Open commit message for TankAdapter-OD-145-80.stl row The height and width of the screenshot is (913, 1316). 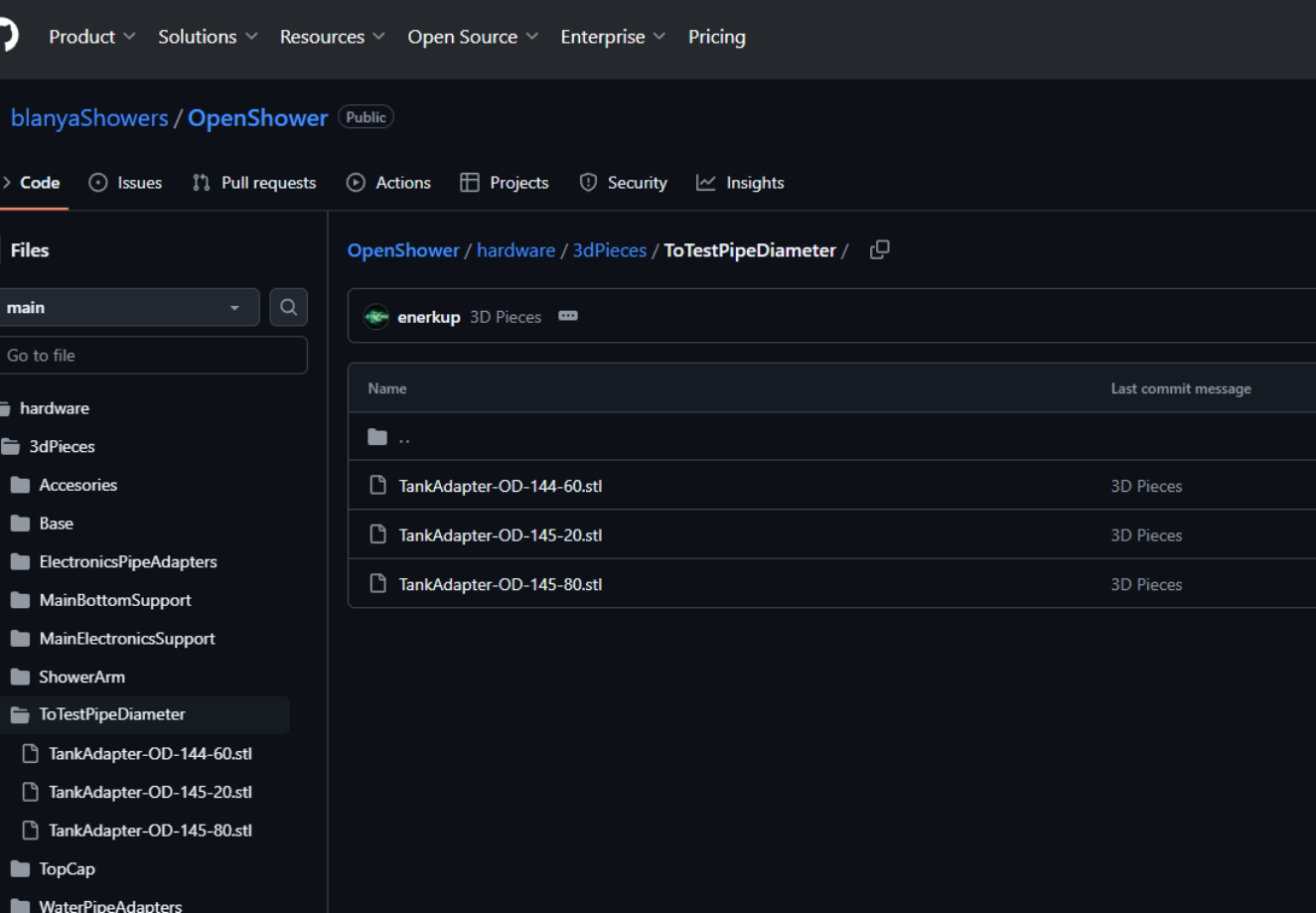coord(1146,584)
